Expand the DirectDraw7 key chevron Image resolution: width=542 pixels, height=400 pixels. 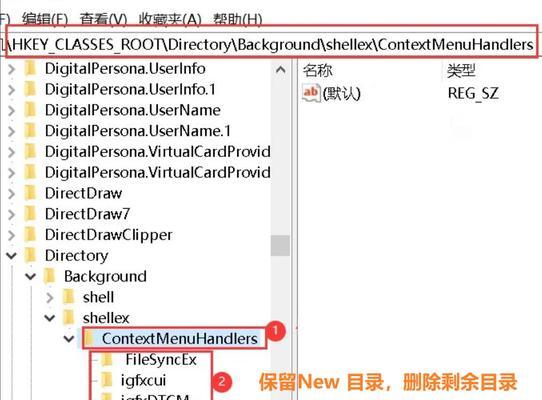point(11,214)
